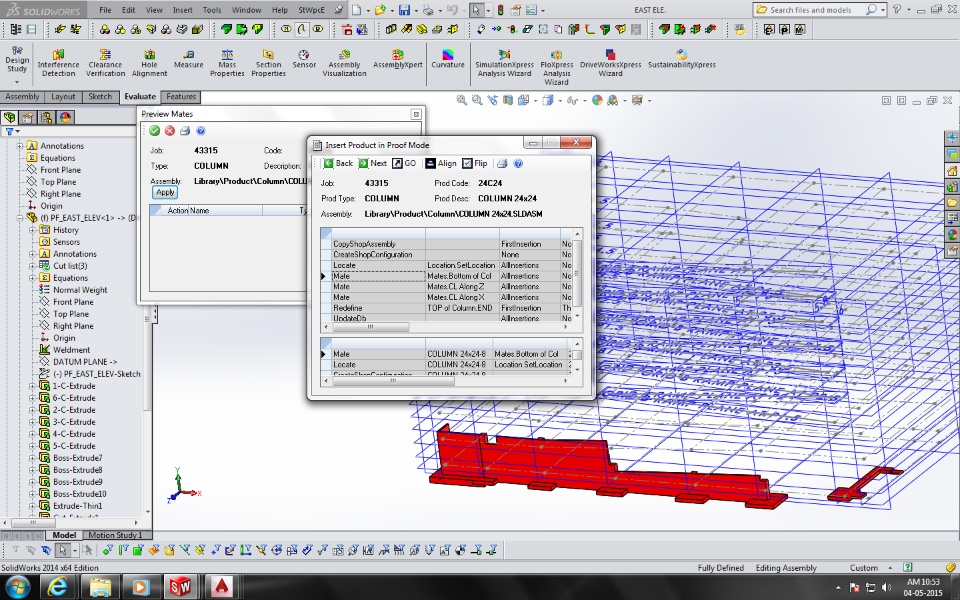Click help icon in Insert Product dialog
Viewport: 960px width, 600px height.
[x=518, y=163]
